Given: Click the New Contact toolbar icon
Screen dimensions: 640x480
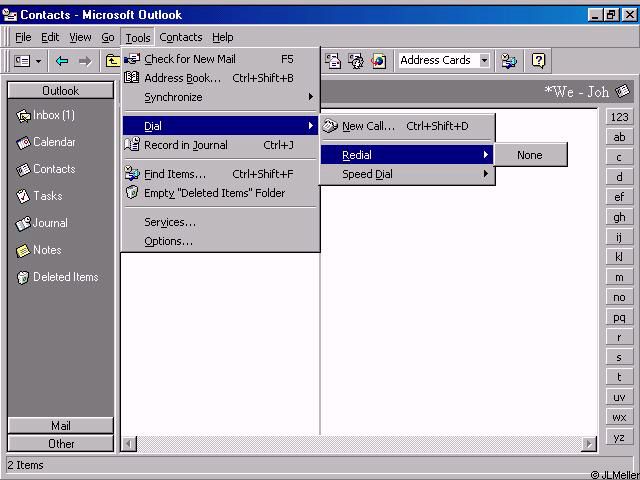Looking at the screenshot, I should coord(22,61).
